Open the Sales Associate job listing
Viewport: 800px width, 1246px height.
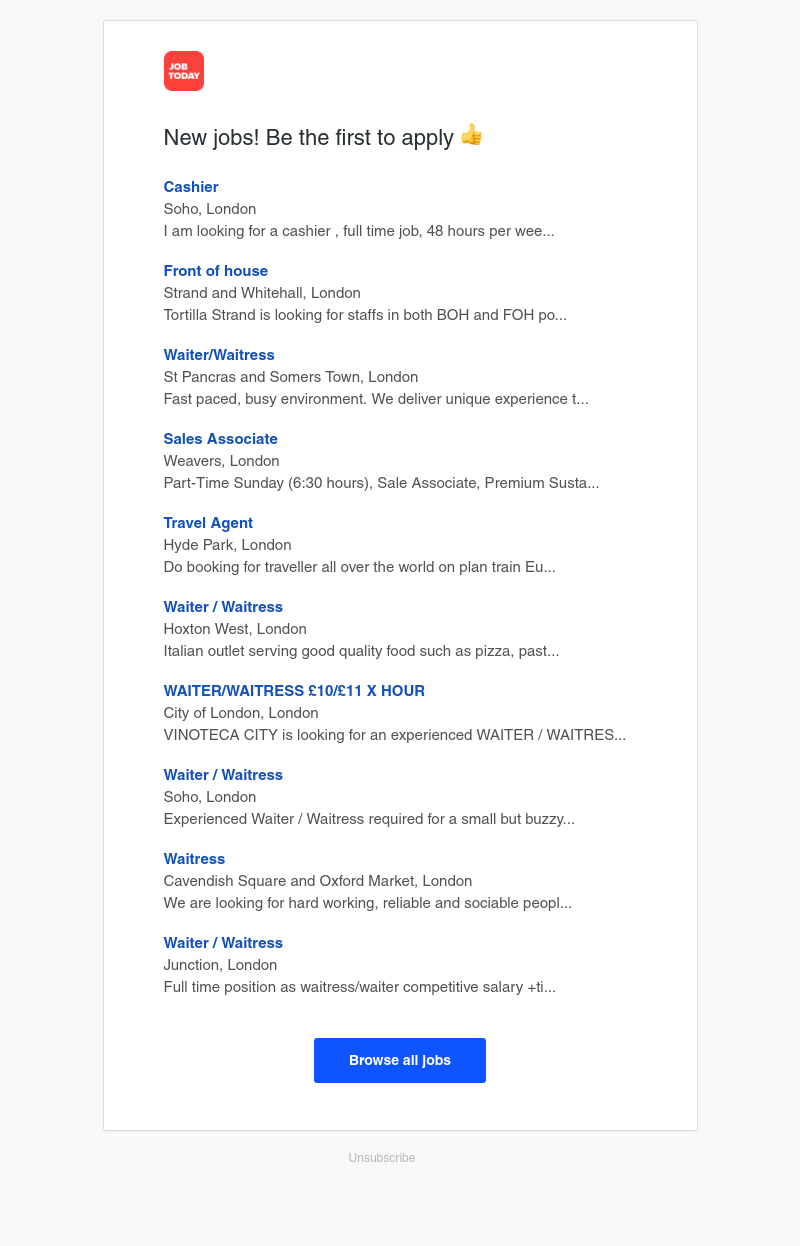221,439
